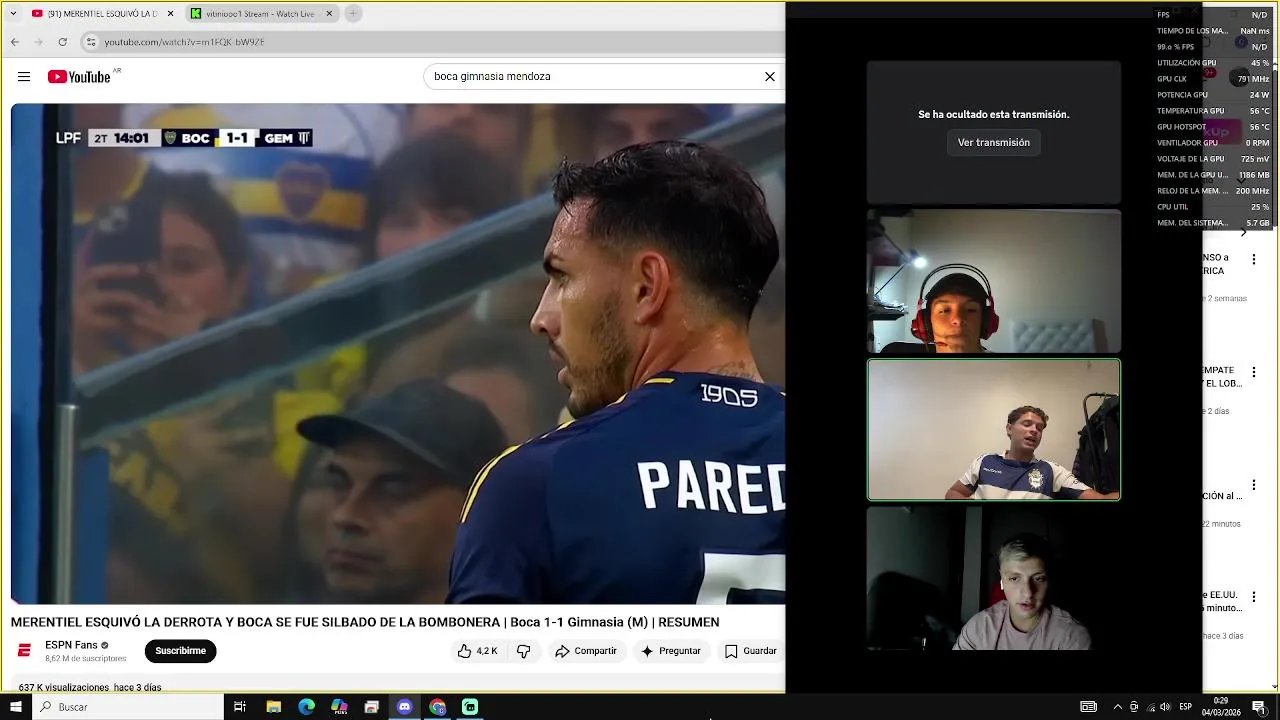
Task: Dislike the video using the thumbs-down icon
Action: pyautogui.click(x=523, y=651)
